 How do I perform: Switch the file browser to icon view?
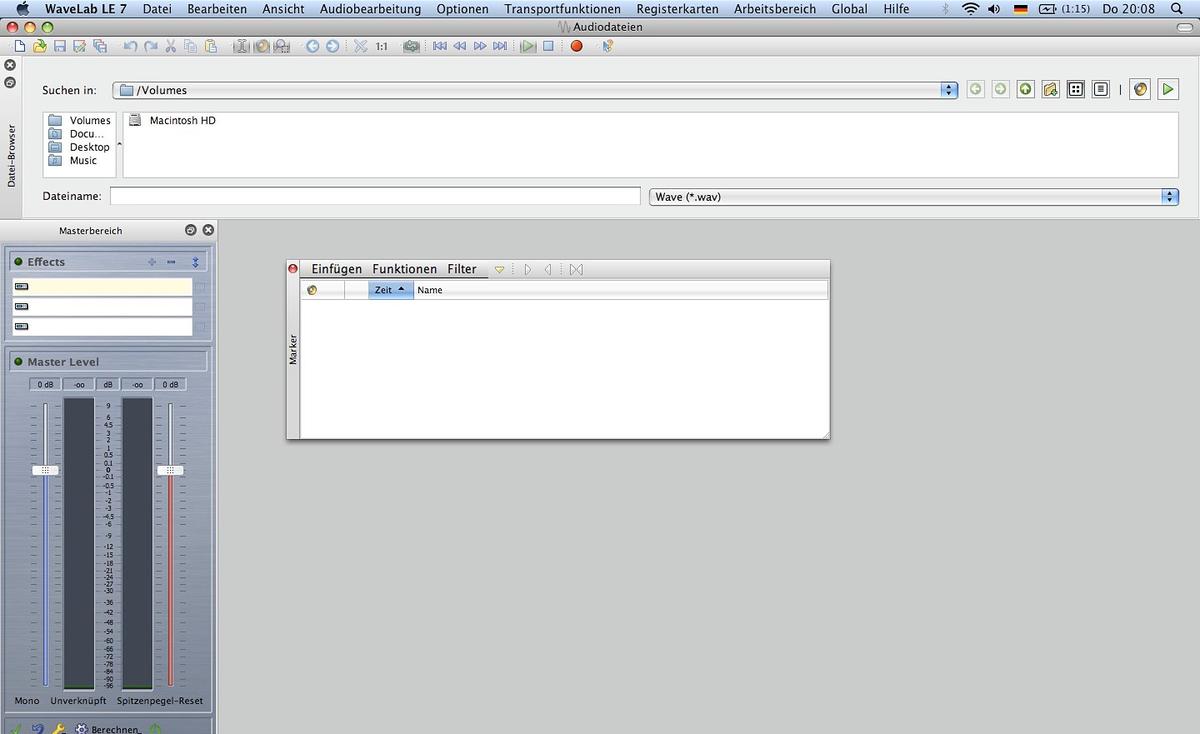point(1076,89)
